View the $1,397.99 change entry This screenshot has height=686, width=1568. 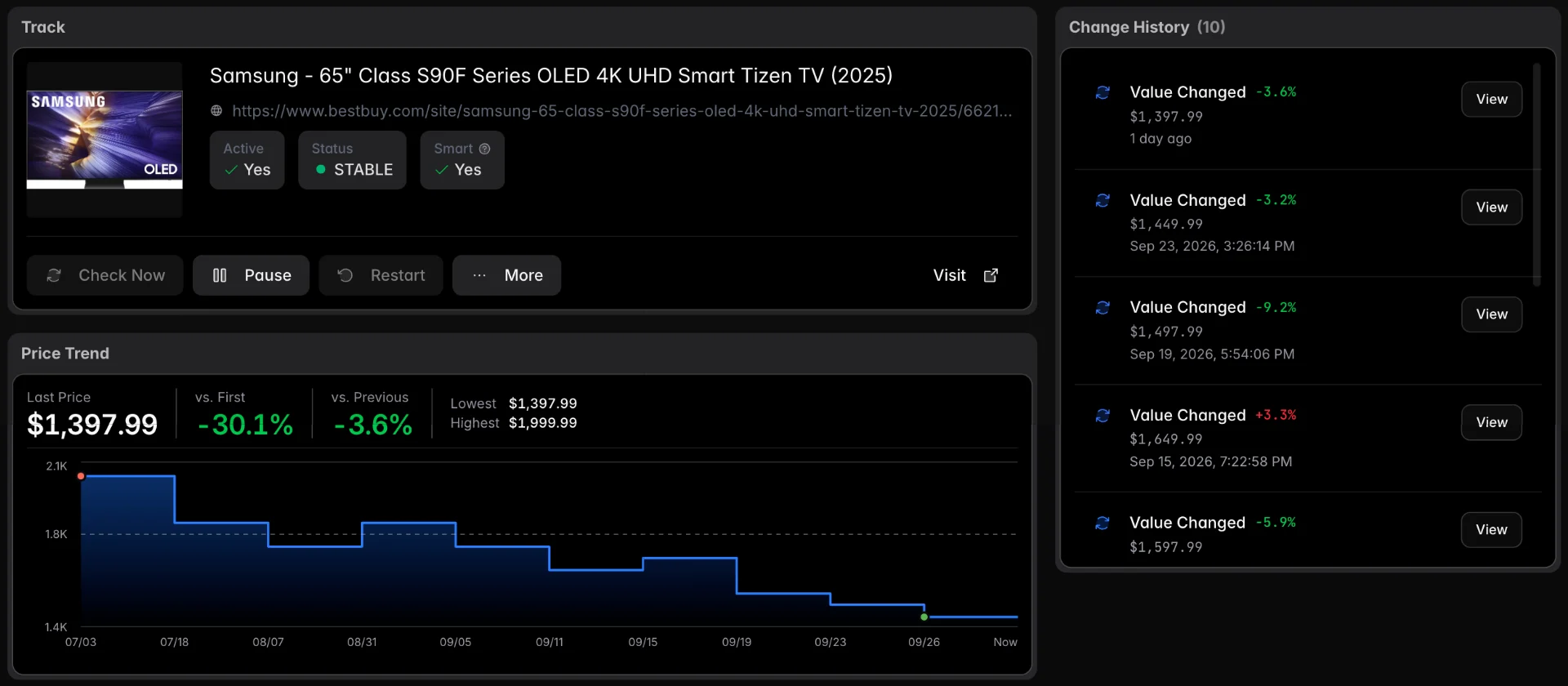[x=1491, y=100]
